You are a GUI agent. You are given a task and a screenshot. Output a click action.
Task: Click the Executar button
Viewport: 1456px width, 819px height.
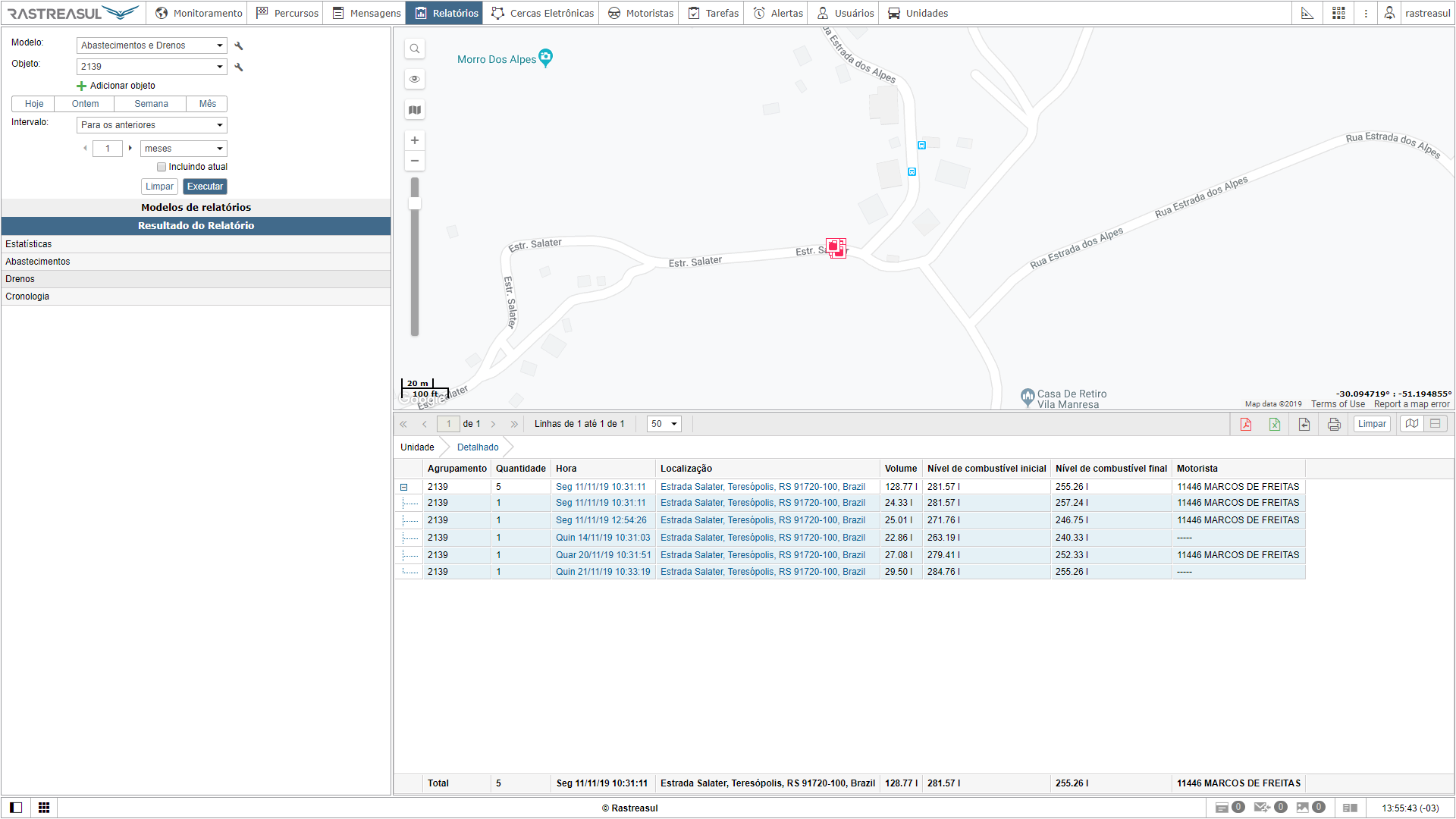(x=205, y=187)
